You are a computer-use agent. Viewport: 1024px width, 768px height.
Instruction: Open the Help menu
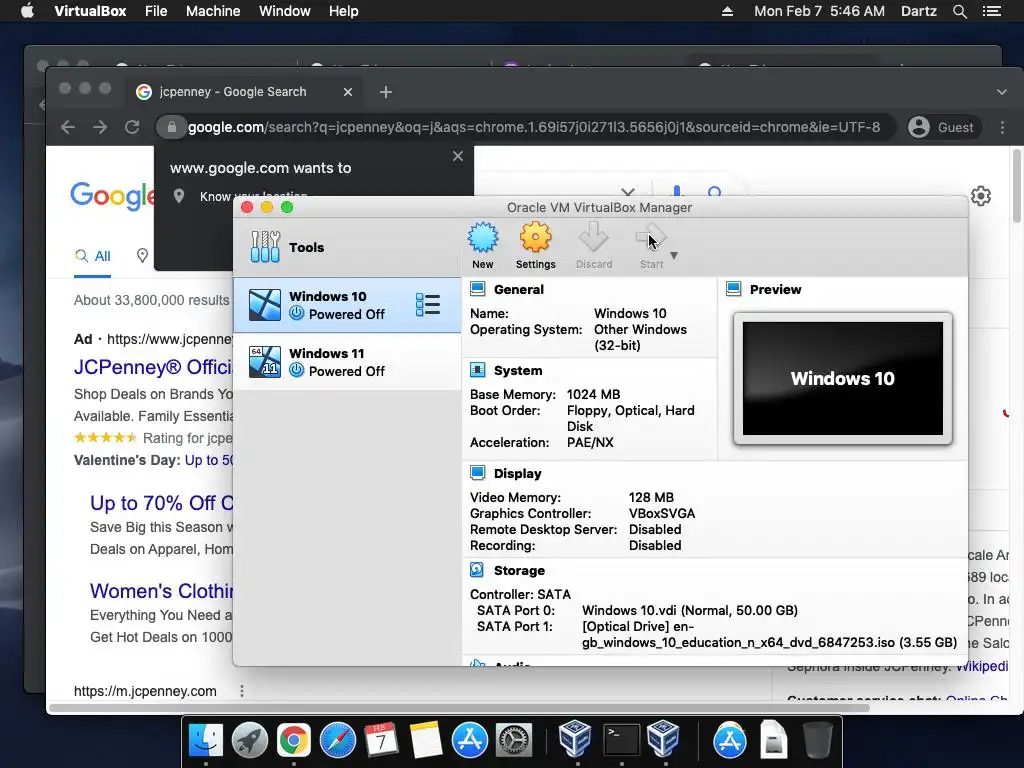(344, 11)
